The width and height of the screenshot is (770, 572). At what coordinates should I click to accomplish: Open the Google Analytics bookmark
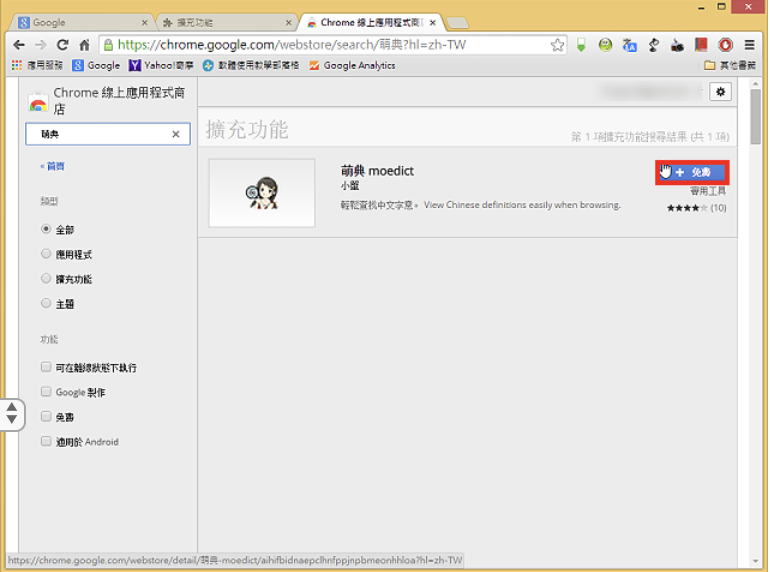pyautogui.click(x=353, y=65)
